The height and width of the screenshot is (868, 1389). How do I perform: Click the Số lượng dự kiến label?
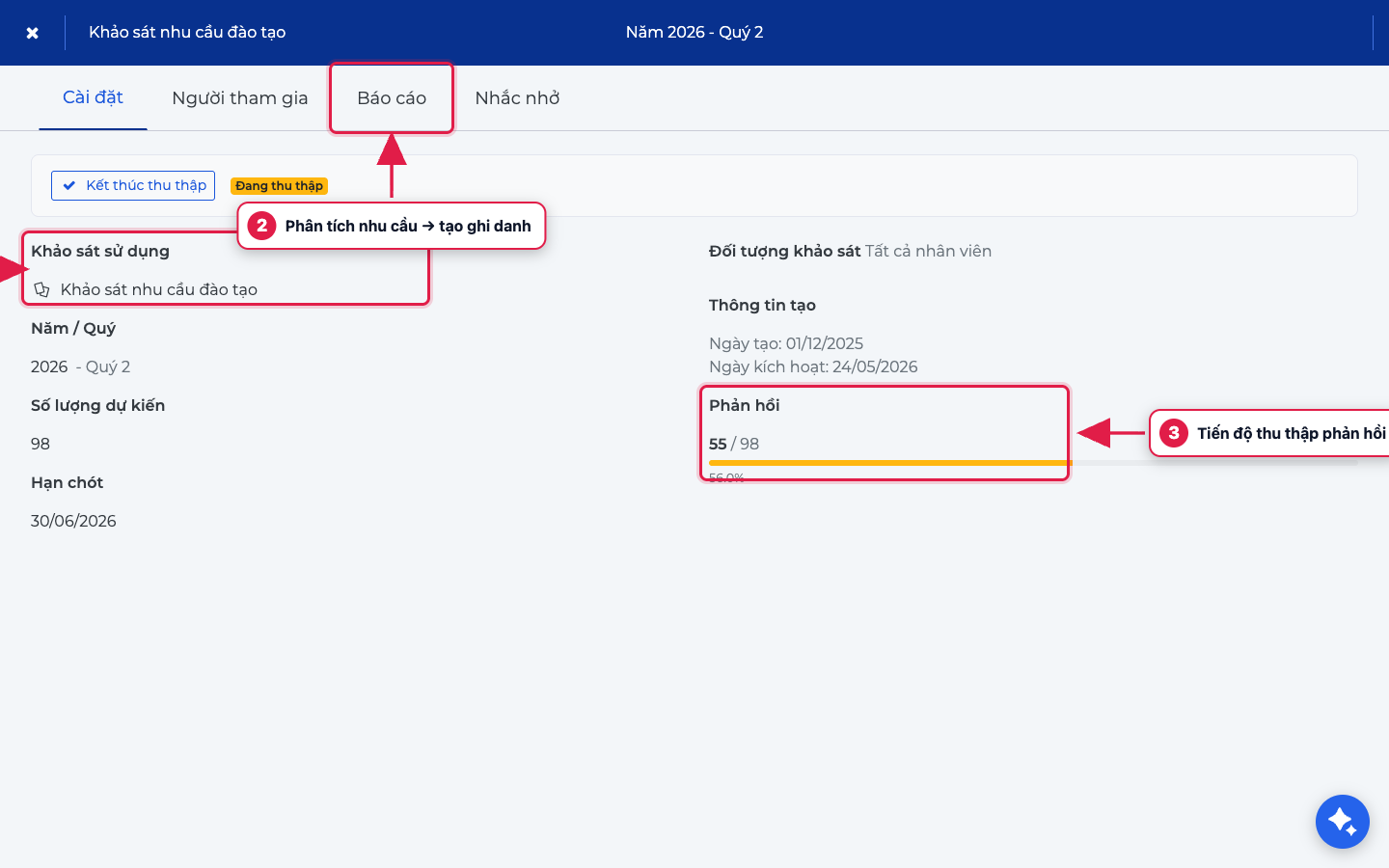pos(97,405)
